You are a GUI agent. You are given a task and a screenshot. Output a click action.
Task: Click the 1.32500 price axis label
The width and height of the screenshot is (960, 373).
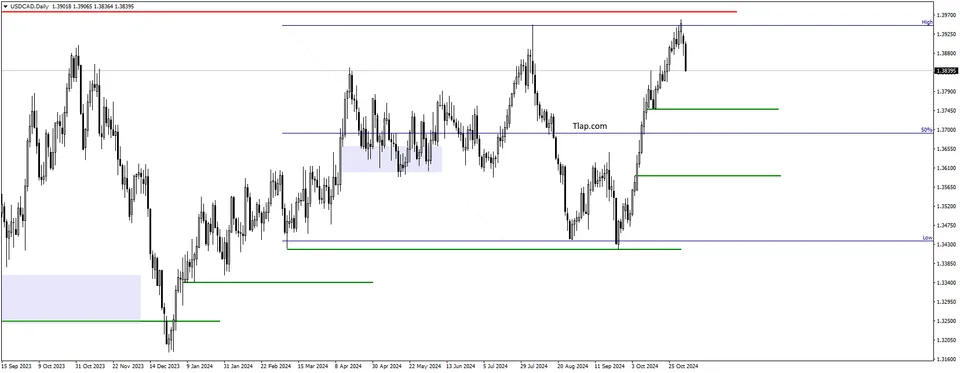[x=947, y=320]
